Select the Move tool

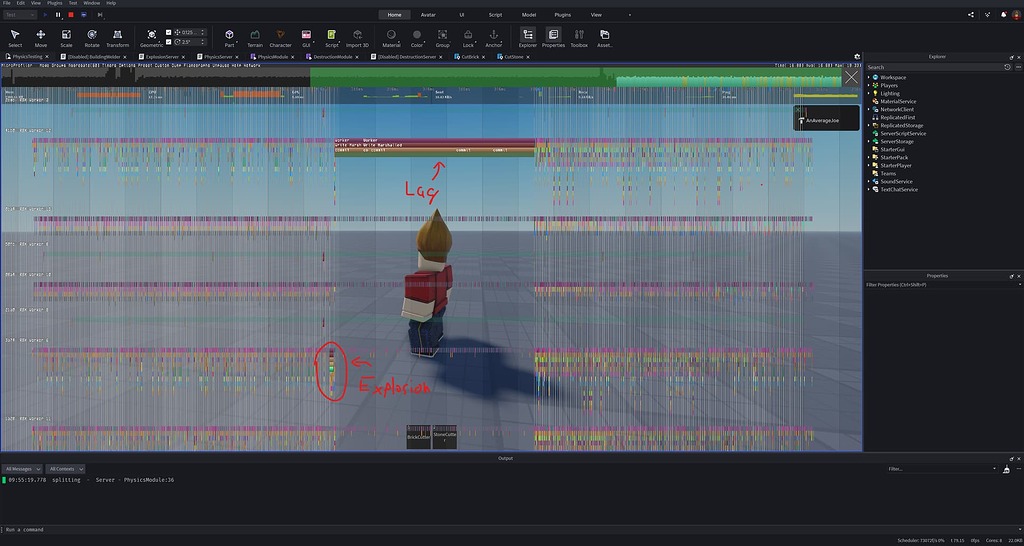coord(41,37)
